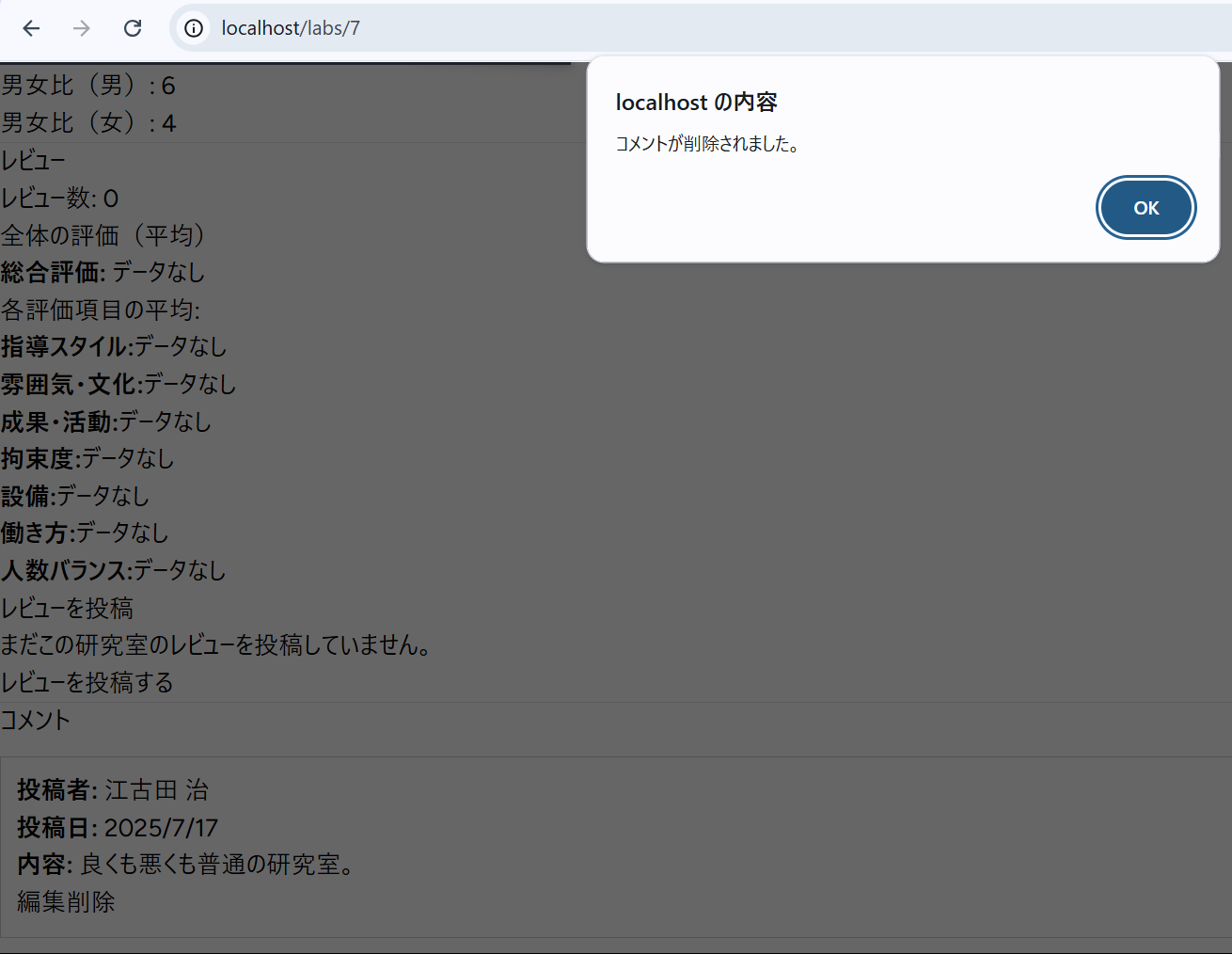Screen dimensions: 1232x954
Task: Click the レビューを投稿 heading
Action: pyautogui.click(x=67, y=608)
